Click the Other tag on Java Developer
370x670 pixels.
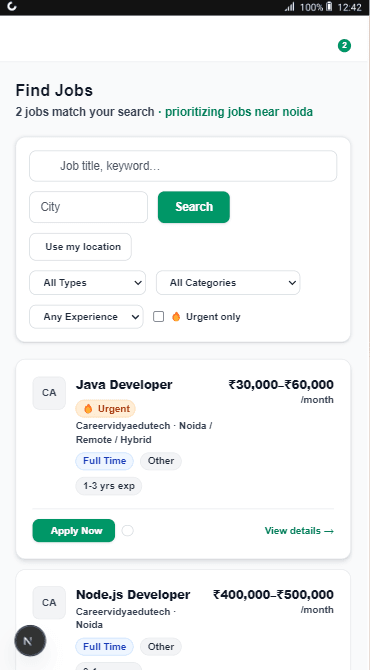[161, 461]
